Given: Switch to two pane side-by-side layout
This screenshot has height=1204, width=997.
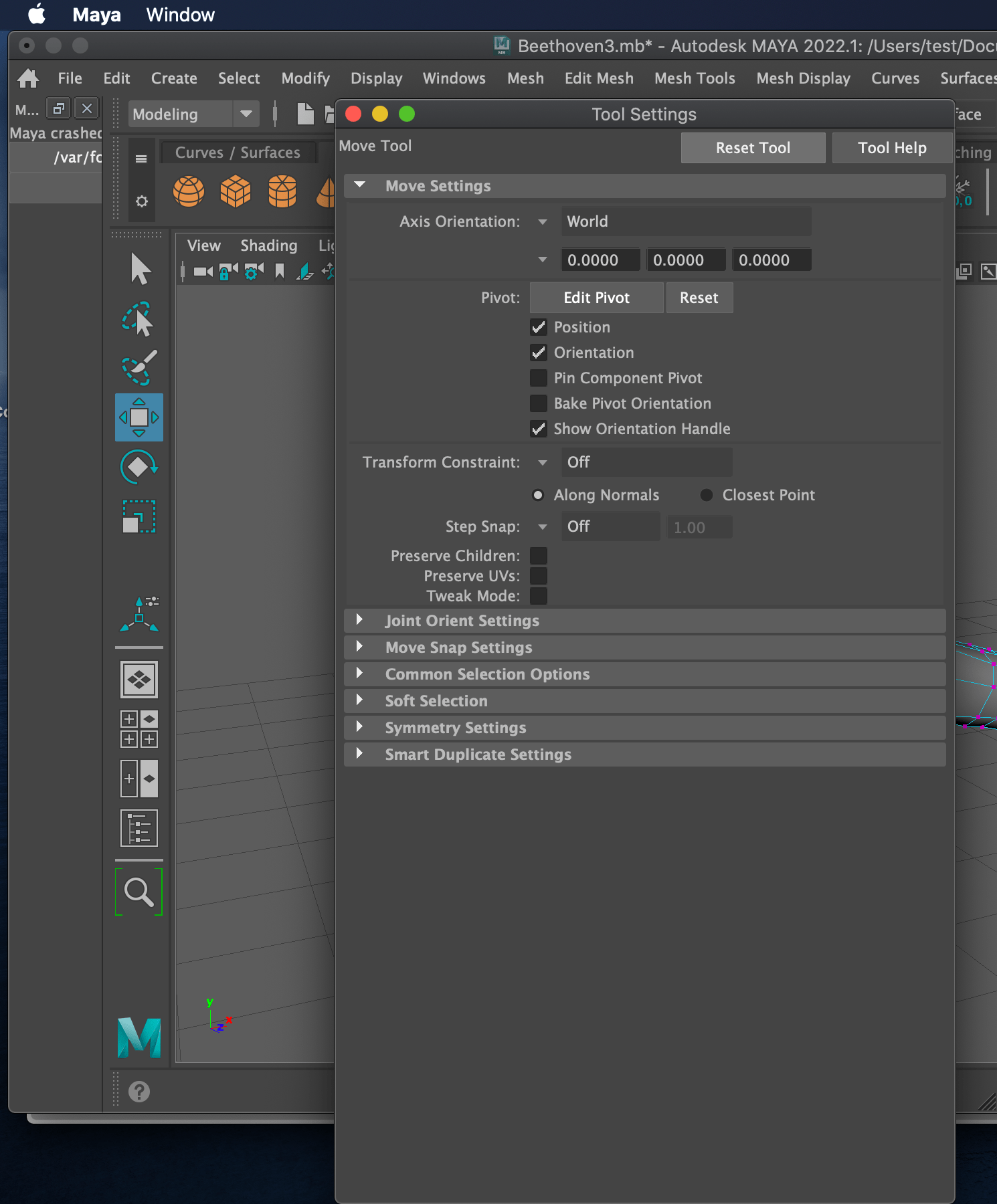Looking at the screenshot, I should tap(139, 779).
